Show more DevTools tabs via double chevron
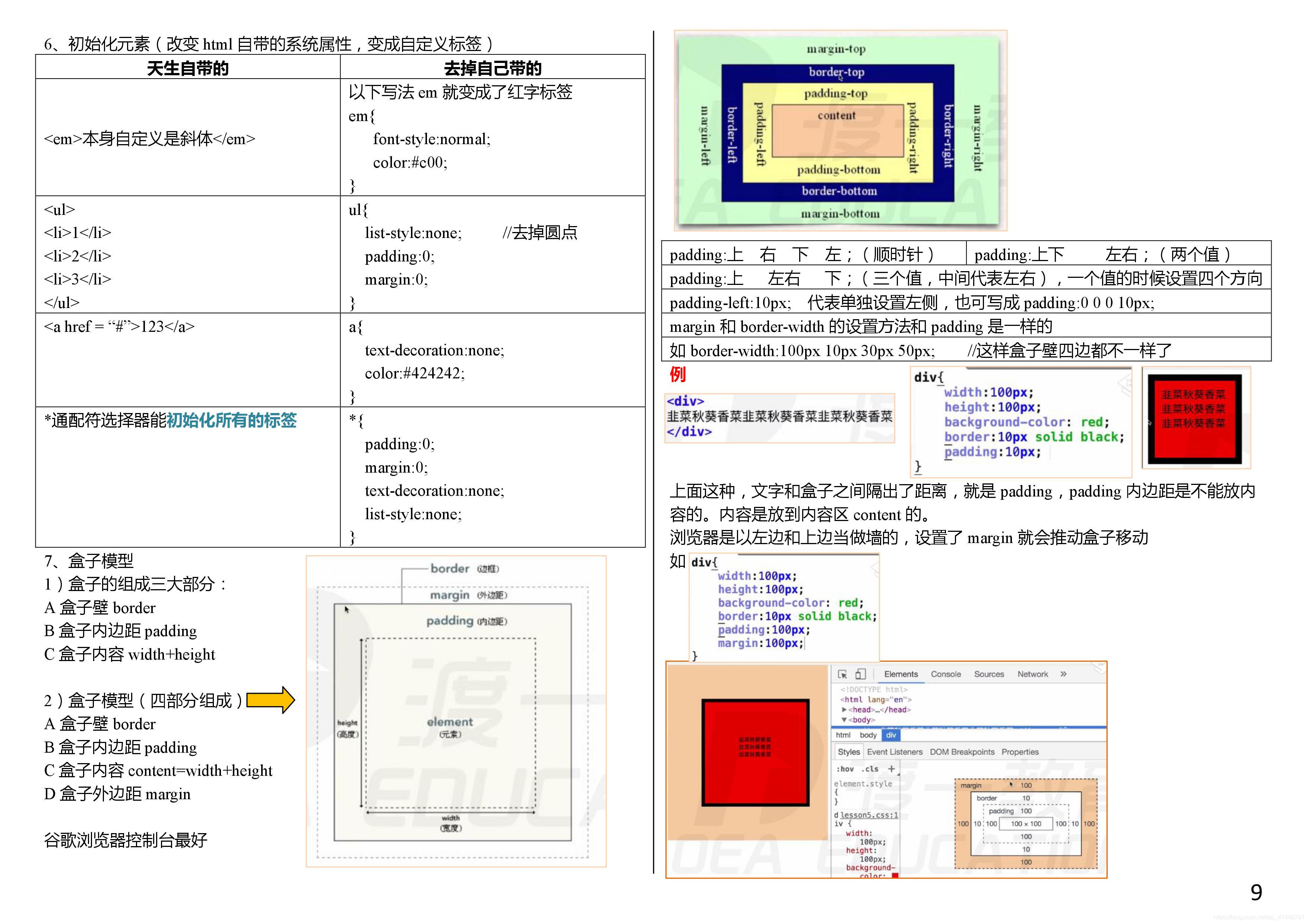 click(x=1063, y=674)
